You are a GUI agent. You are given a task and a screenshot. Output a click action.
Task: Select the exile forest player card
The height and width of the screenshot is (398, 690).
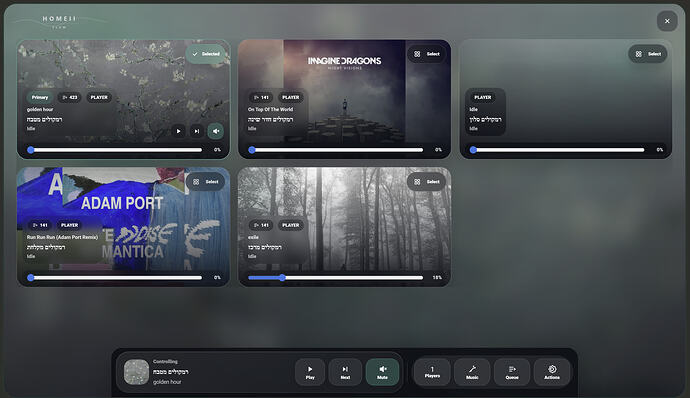(427, 182)
